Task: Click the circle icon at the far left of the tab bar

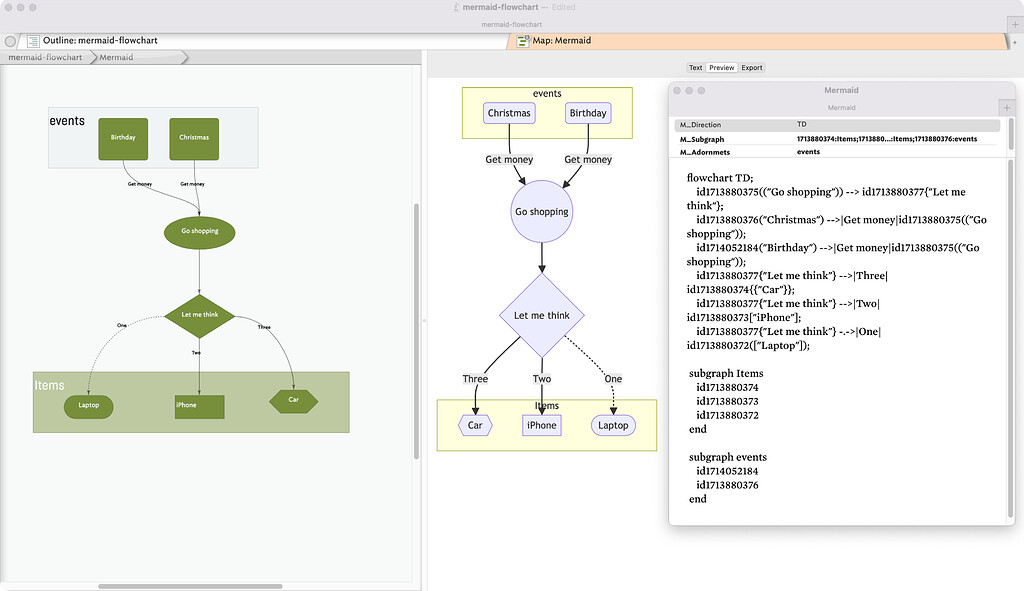Action: (x=9, y=40)
